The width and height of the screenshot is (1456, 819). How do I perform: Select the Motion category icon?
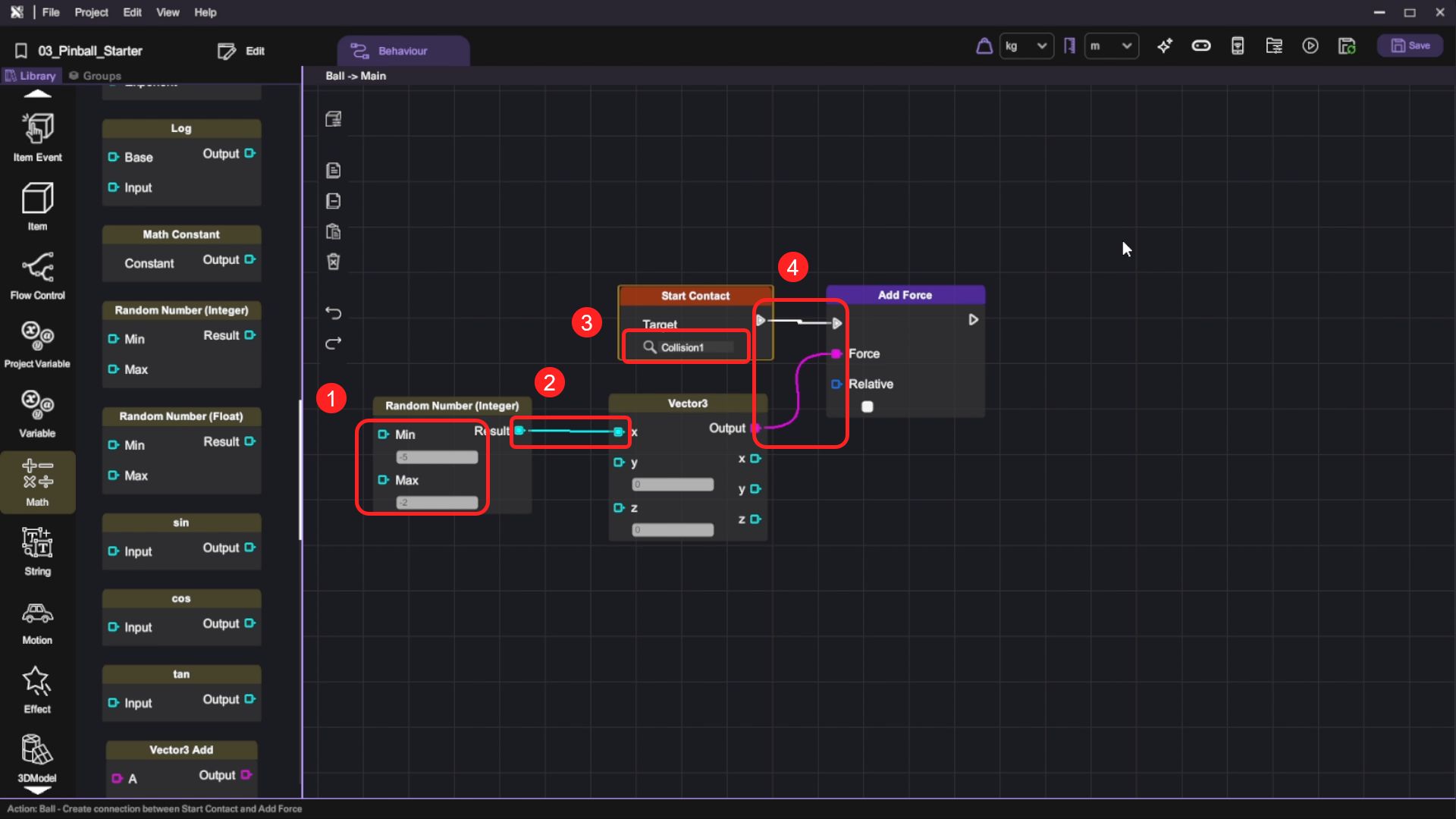coord(37,621)
